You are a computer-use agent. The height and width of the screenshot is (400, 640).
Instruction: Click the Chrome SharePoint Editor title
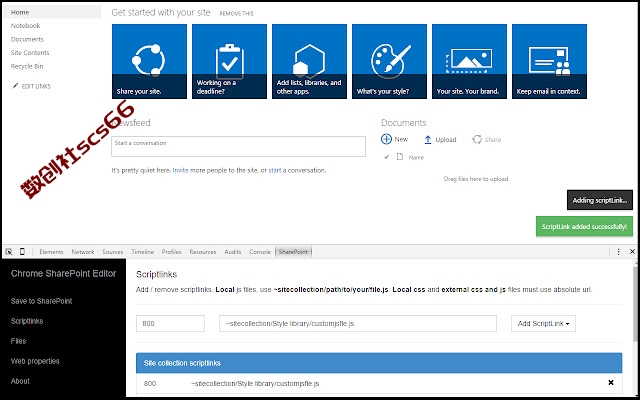(63, 273)
